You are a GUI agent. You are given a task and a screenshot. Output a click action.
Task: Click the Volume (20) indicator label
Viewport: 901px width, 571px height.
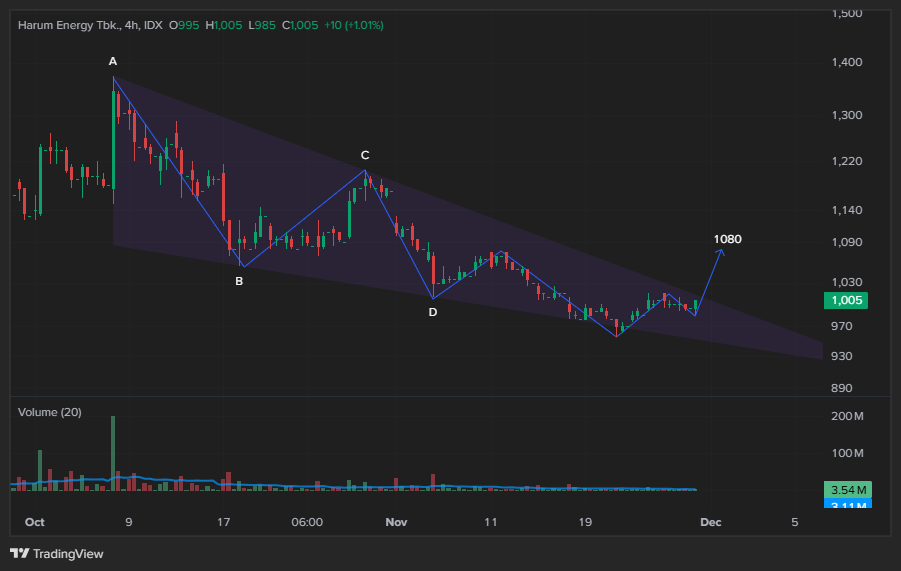point(49,412)
